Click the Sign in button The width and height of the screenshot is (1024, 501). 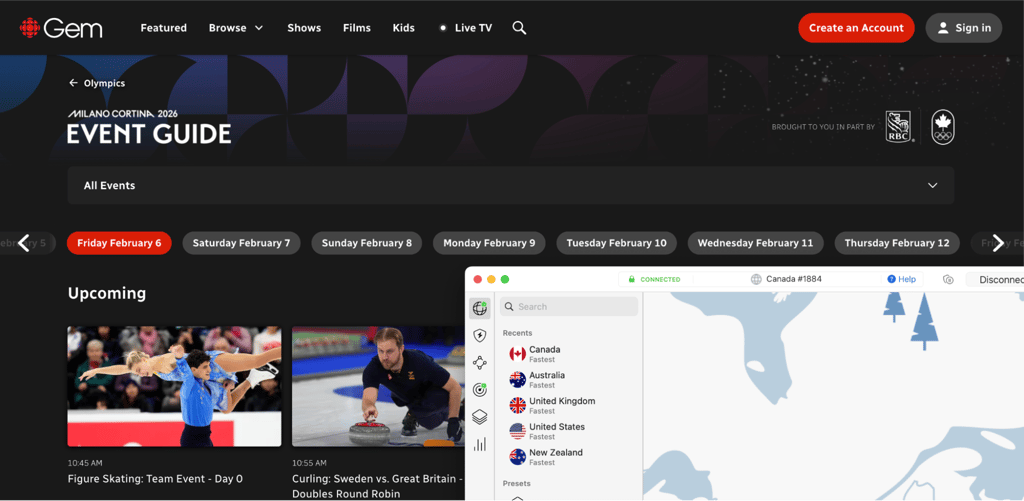point(964,28)
